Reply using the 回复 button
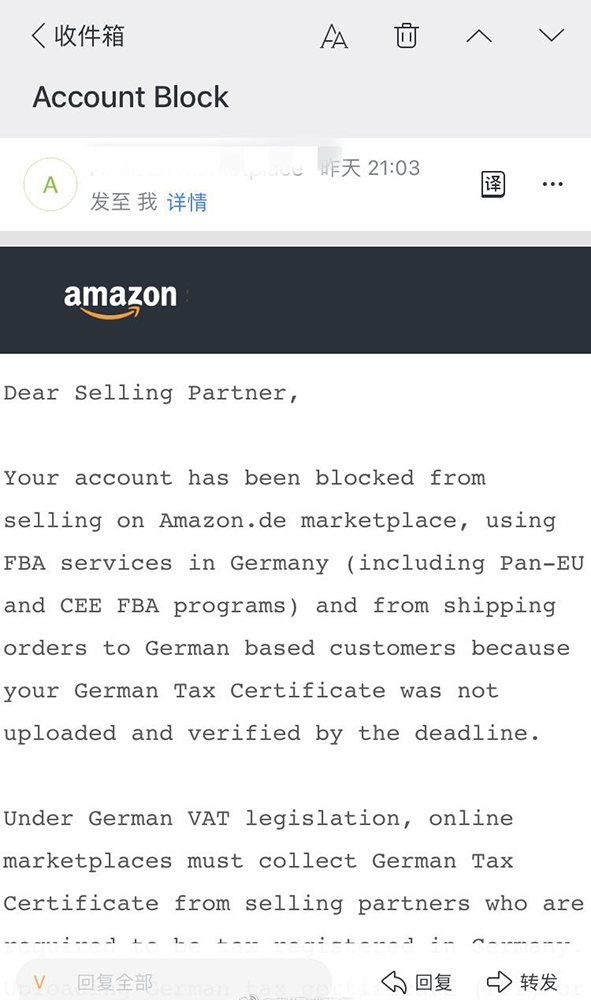Screen dimensions: 591x1000 tap(417, 982)
